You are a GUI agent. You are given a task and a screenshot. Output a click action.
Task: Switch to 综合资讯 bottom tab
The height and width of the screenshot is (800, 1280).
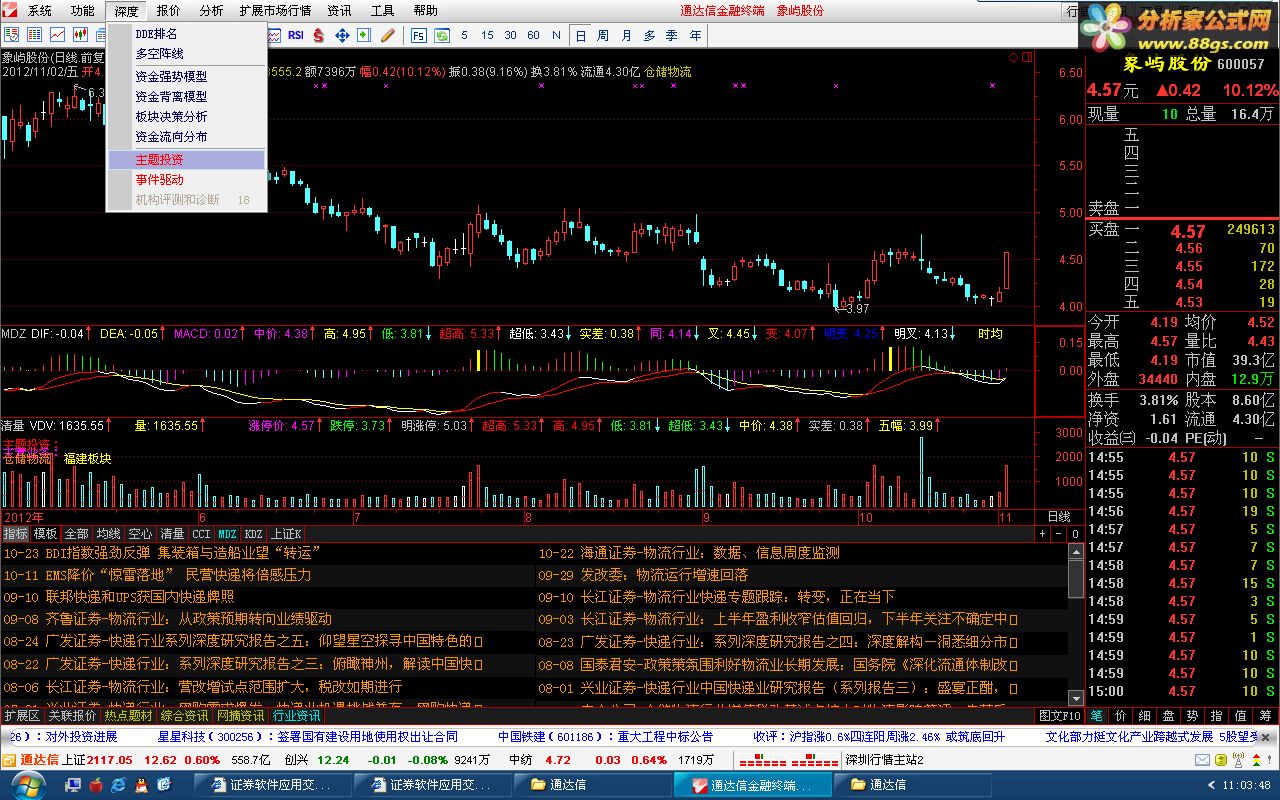(x=185, y=716)
